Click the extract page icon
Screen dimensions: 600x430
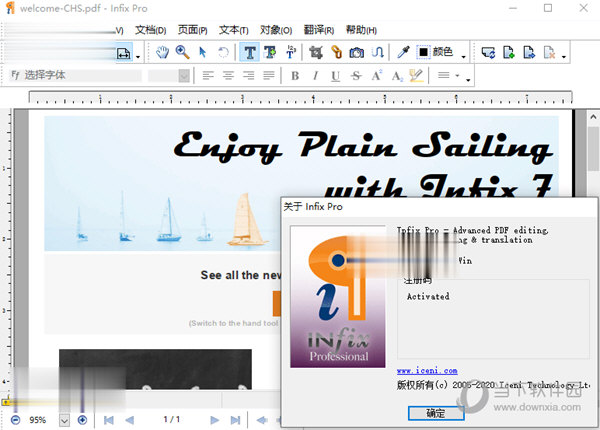click(529, 52)
